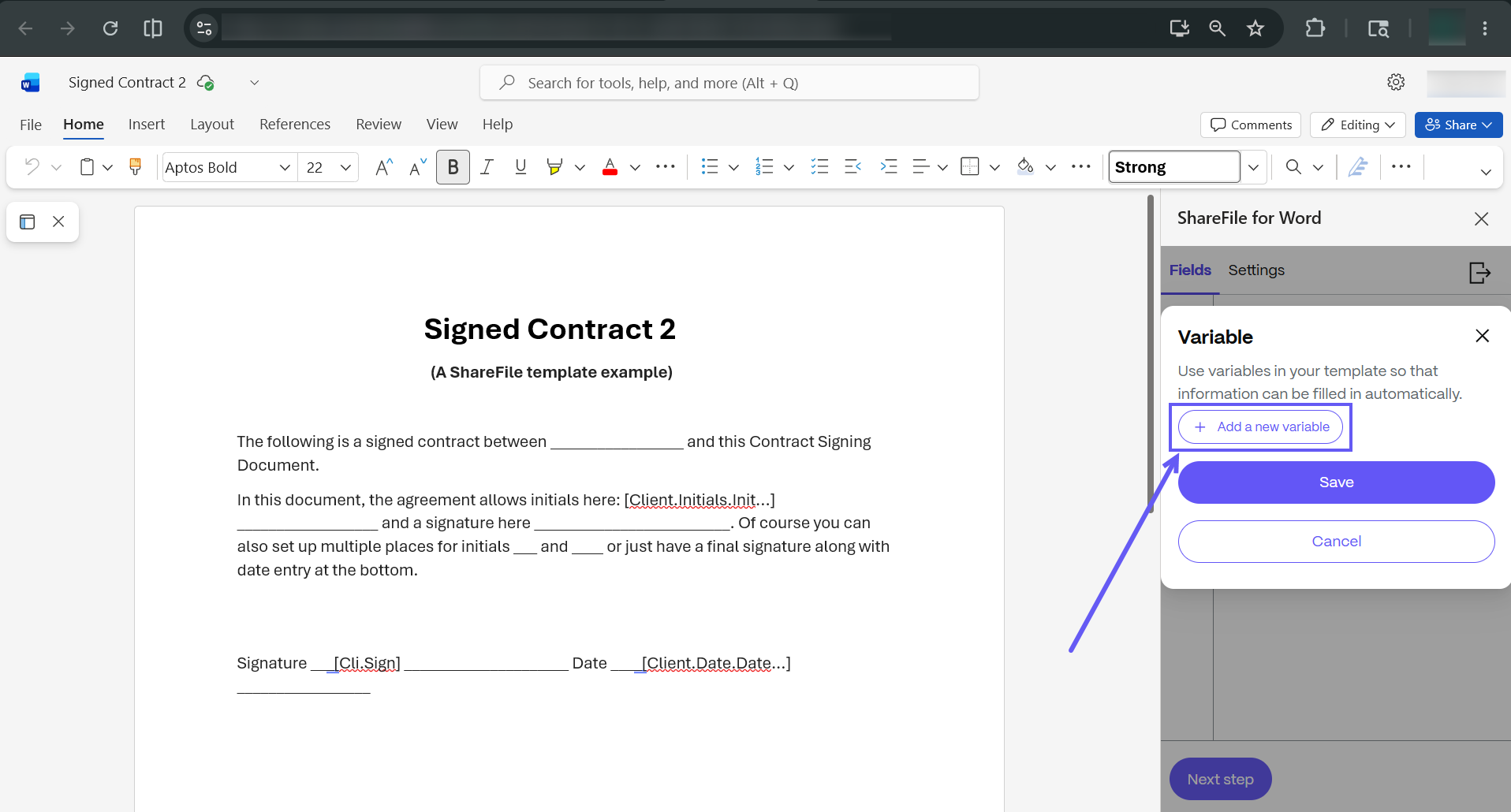Cancel the Variable dialog

tap(1337, 542)
